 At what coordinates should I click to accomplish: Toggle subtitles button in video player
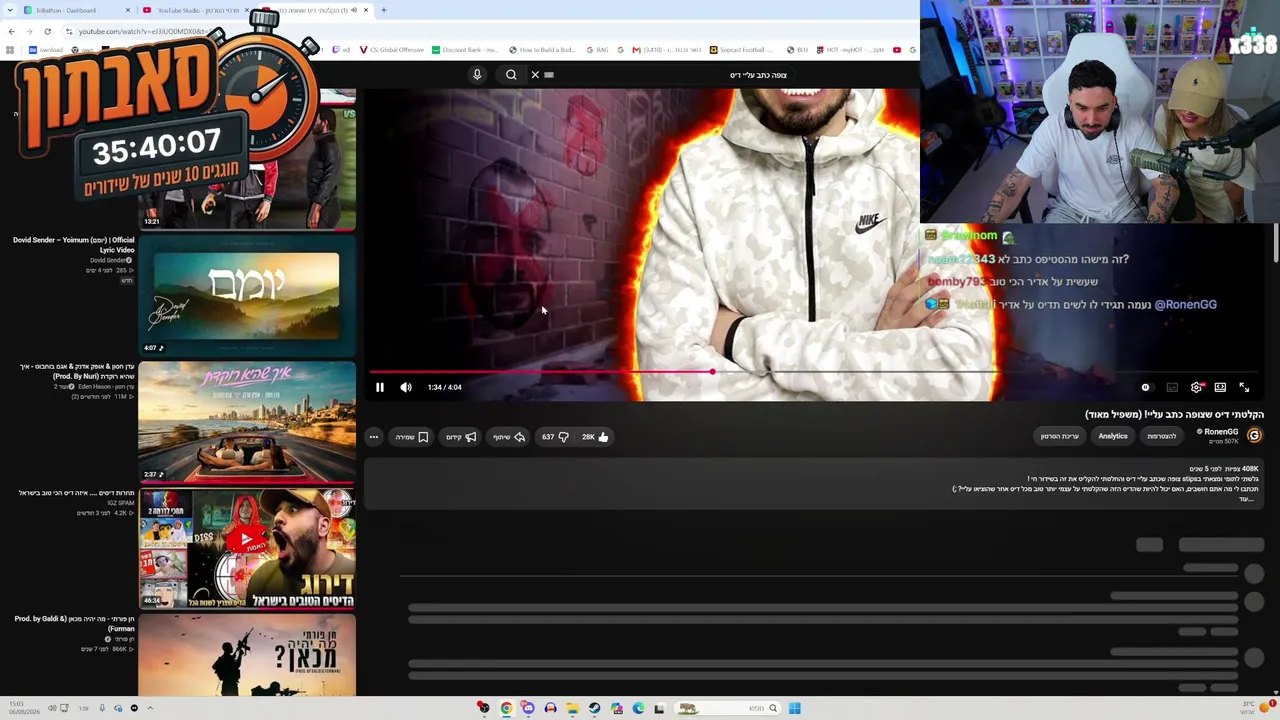[x=1172, y=387]
